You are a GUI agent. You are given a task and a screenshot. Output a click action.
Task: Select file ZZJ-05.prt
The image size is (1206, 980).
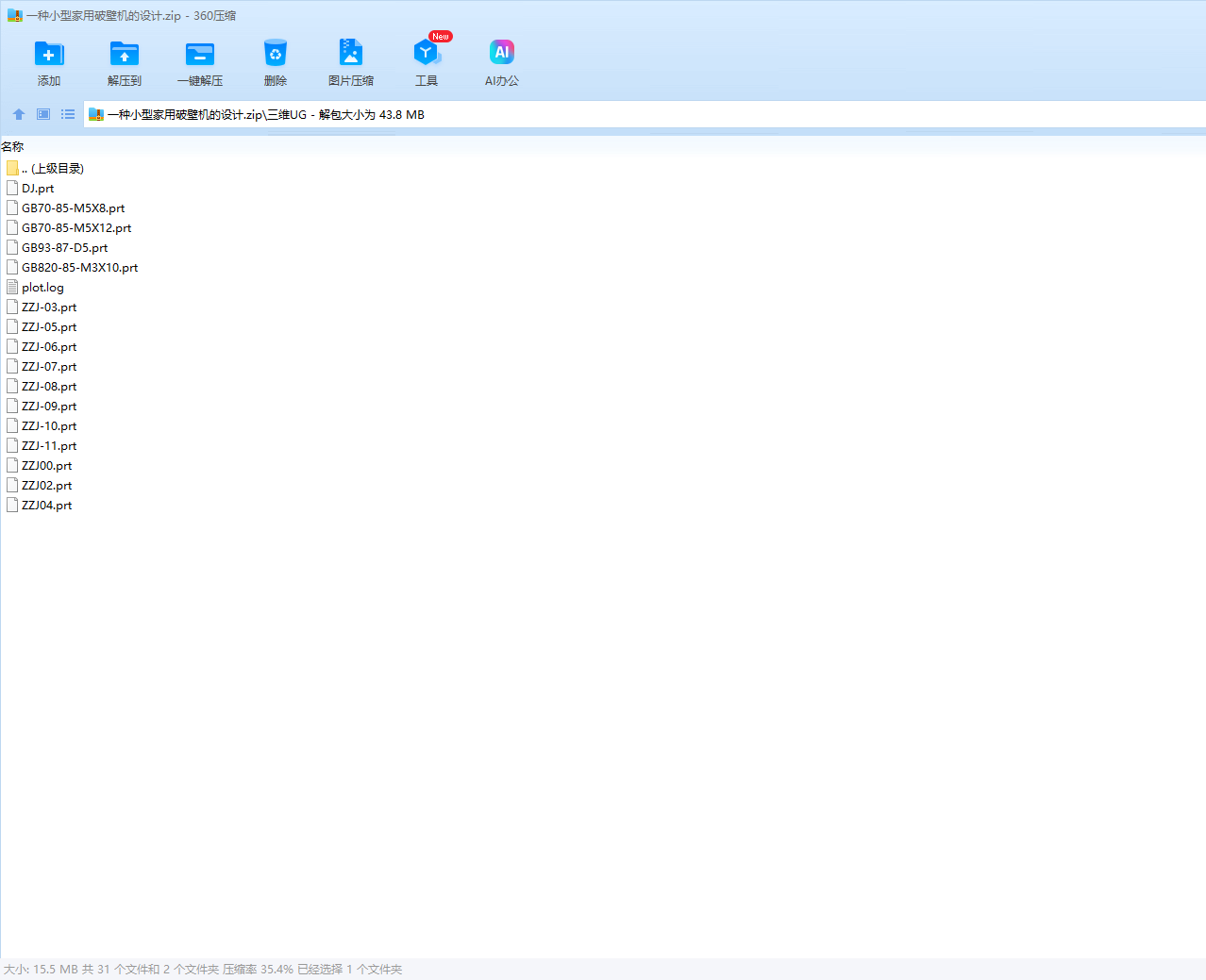(42, 326)
